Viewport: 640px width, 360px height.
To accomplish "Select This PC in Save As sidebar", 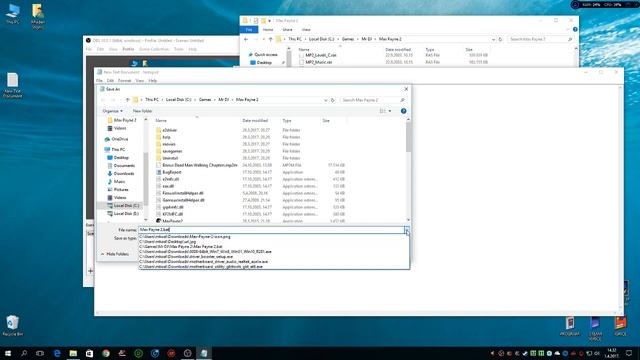I will pos(115,150).
